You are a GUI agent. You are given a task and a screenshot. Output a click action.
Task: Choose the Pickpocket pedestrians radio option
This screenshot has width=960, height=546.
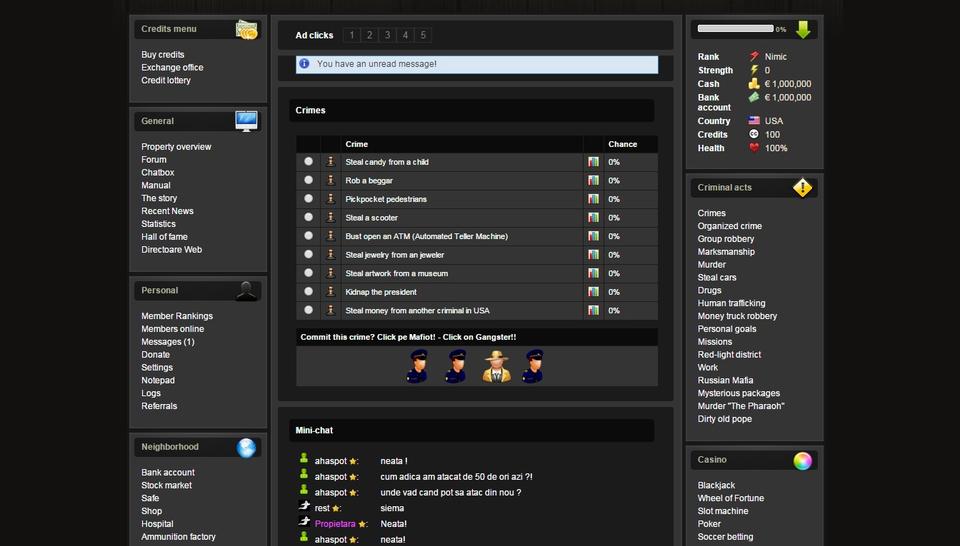pos(308,199)
